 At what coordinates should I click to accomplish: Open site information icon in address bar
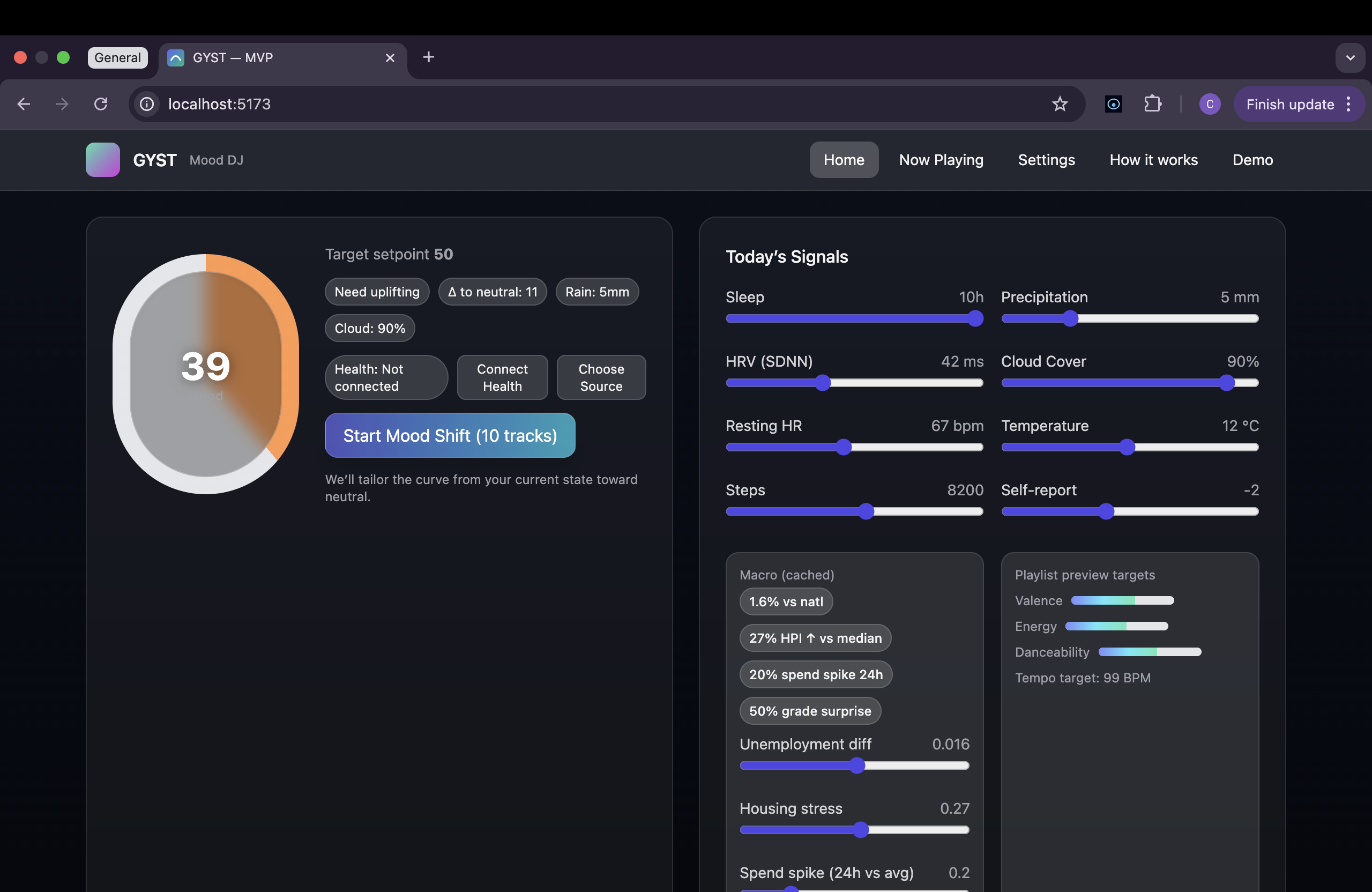(x=147, y=104)
